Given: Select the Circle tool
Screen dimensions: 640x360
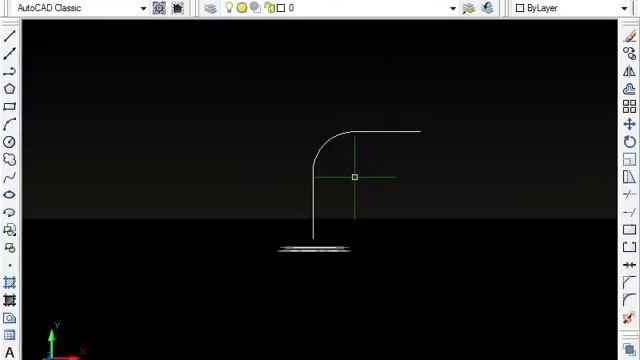Looking at the screenshot, I should pos(9,142).
